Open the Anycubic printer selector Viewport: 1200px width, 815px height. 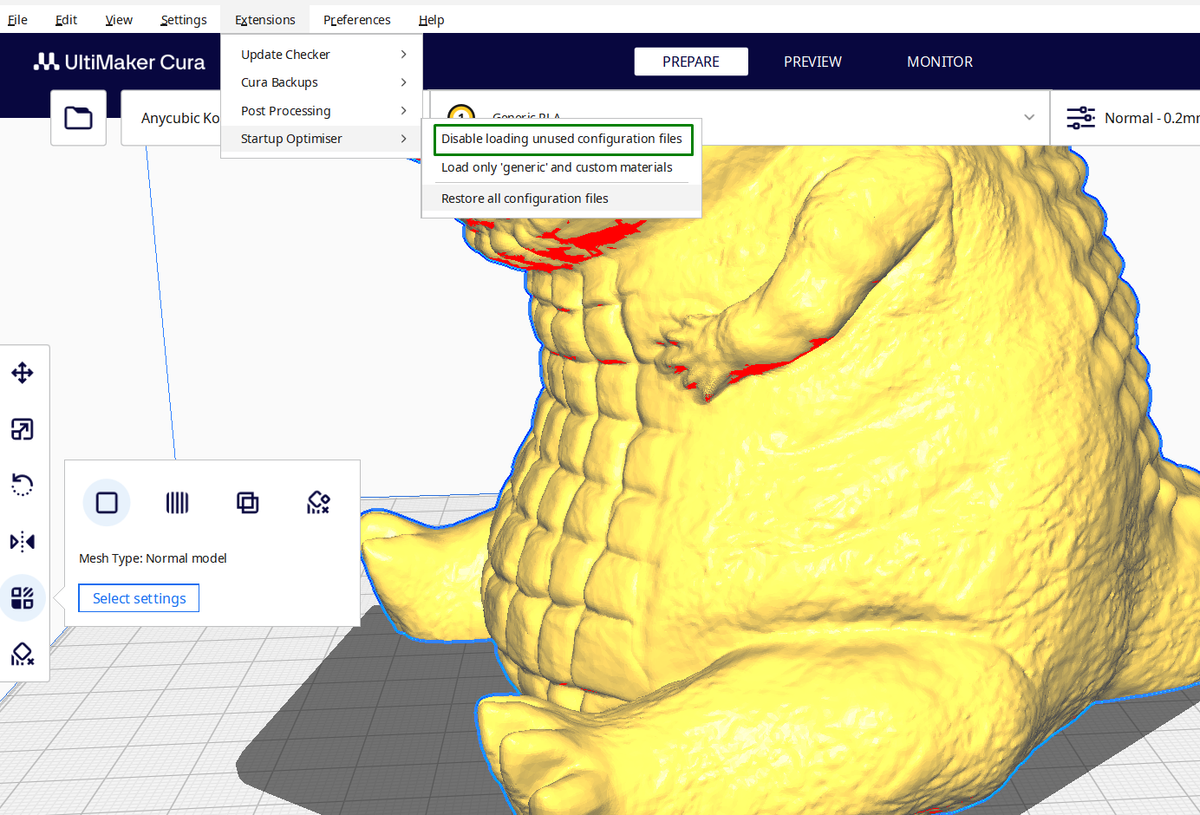point(172,118)
